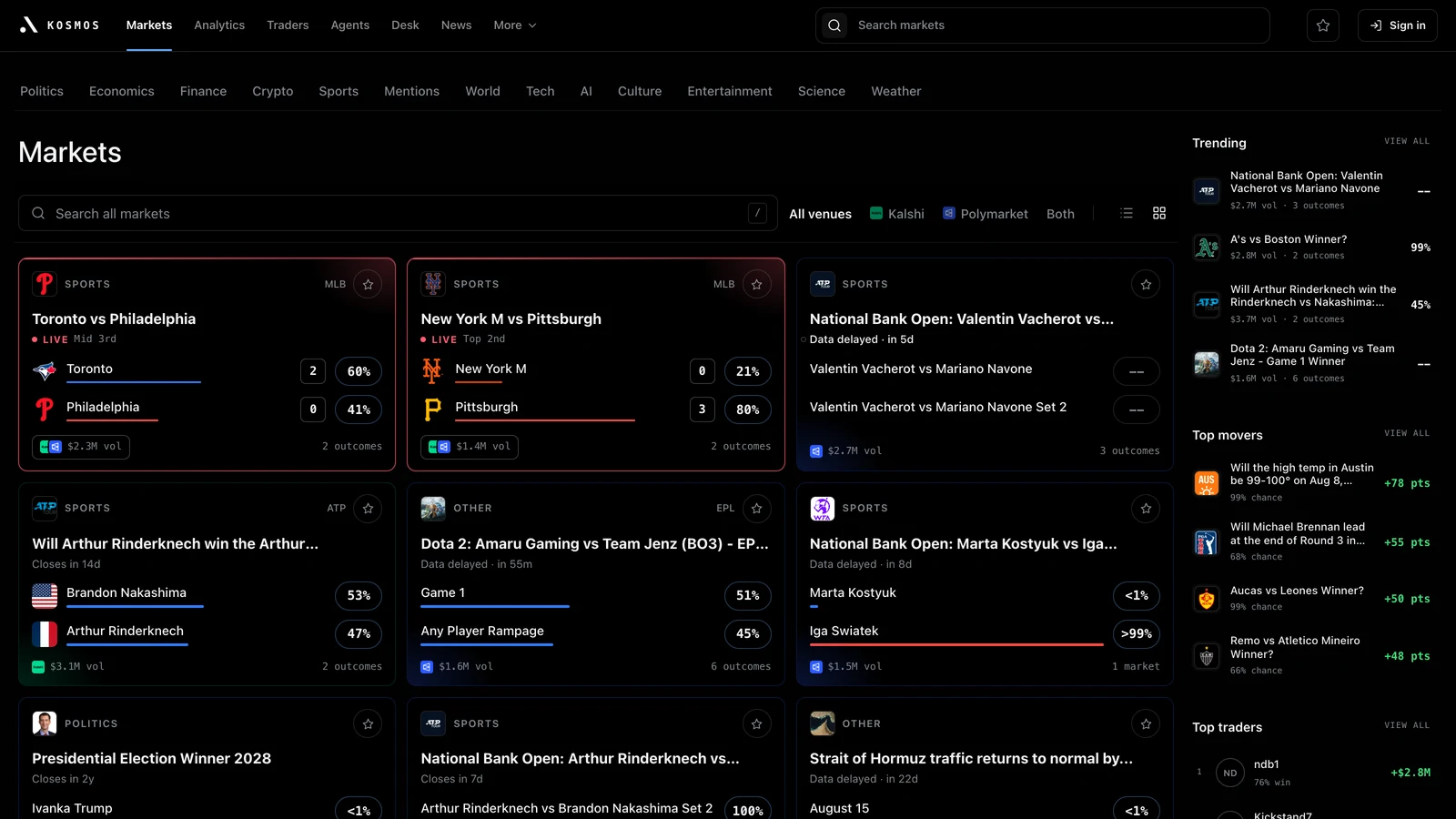This screenshot has width=1456, height=819.
Task: Select the All venues filter
Action: click(x=820, y=214)
